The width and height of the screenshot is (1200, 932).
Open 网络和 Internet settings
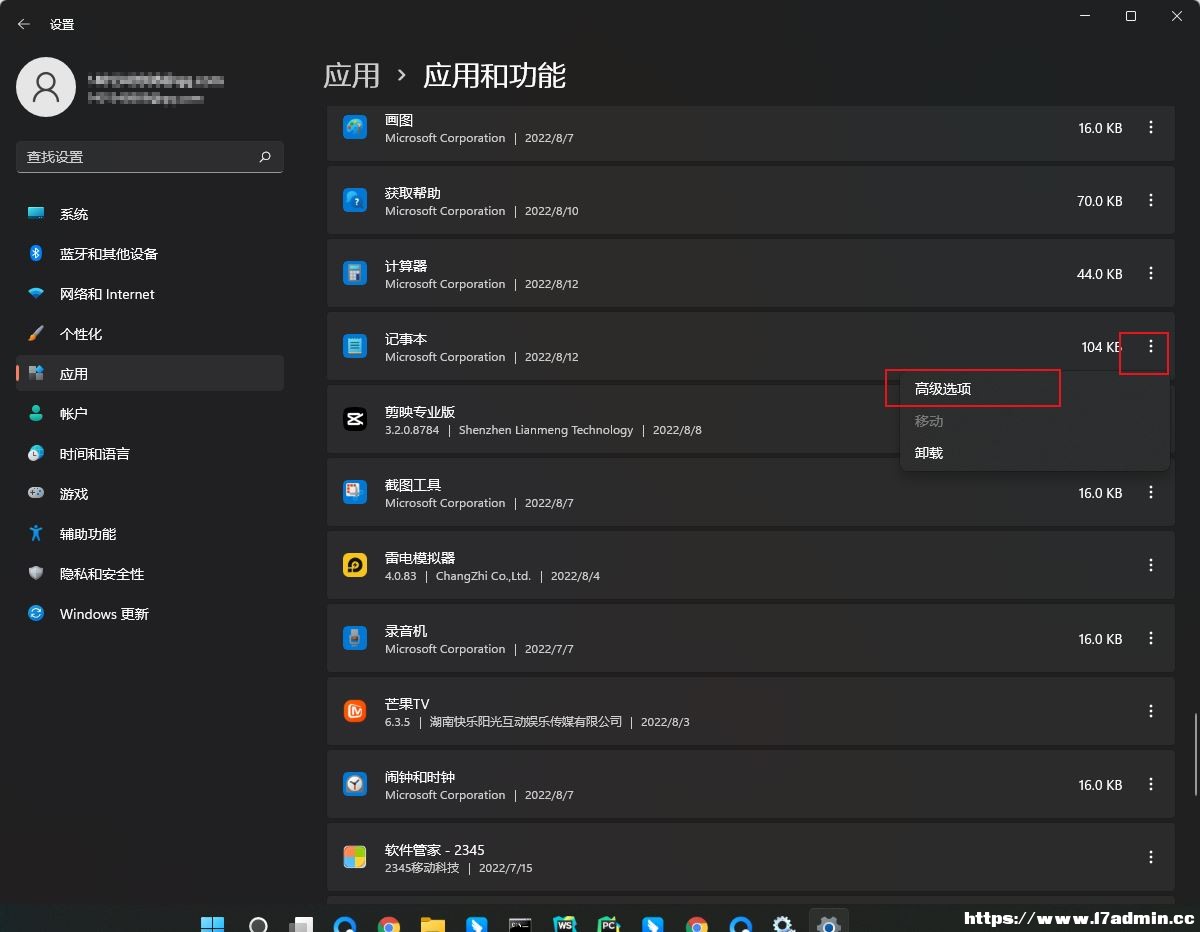click(150, 294)
